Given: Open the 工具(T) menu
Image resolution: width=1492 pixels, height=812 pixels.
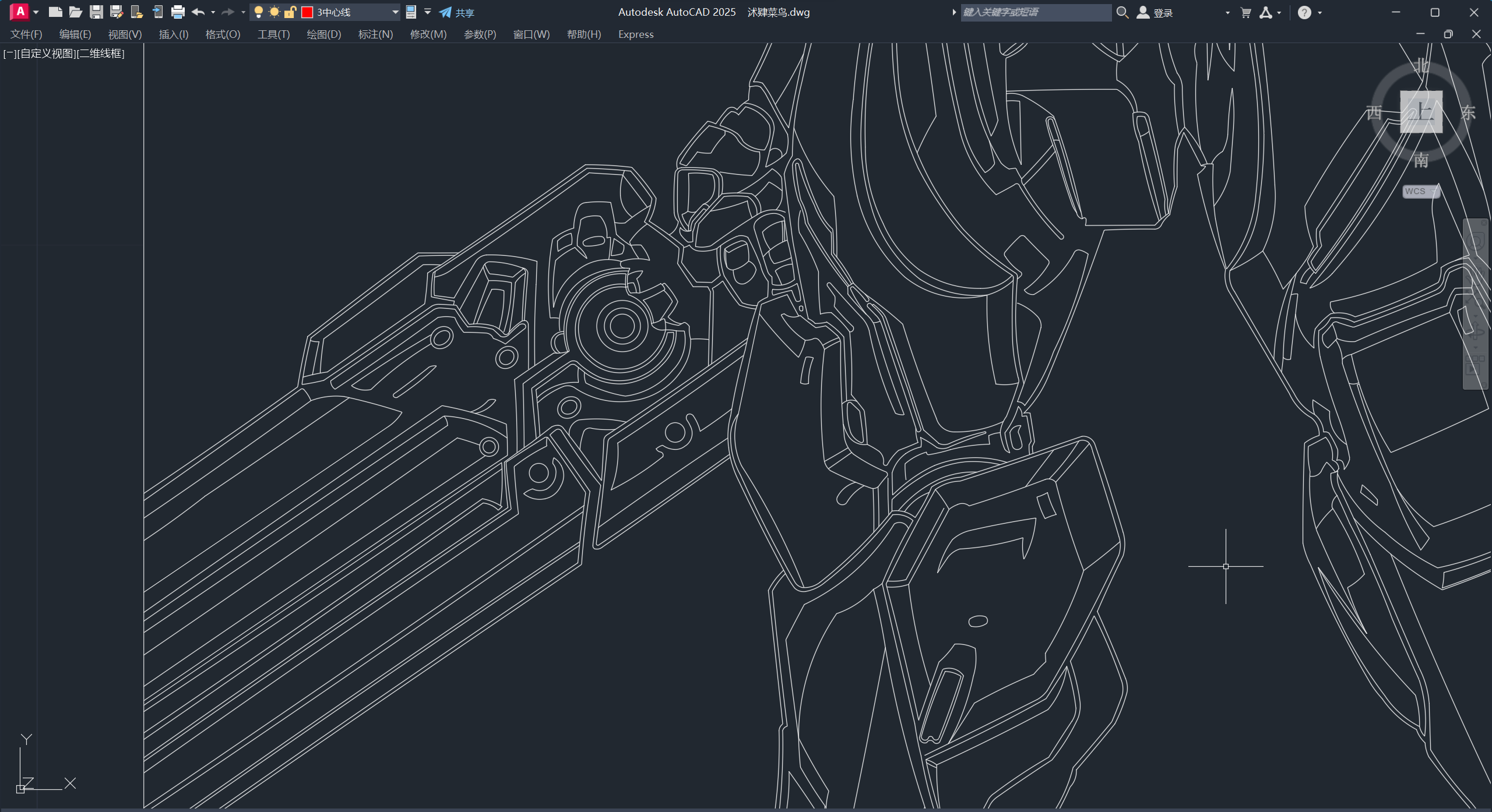Looking at the screenshot, I should 274,34.
